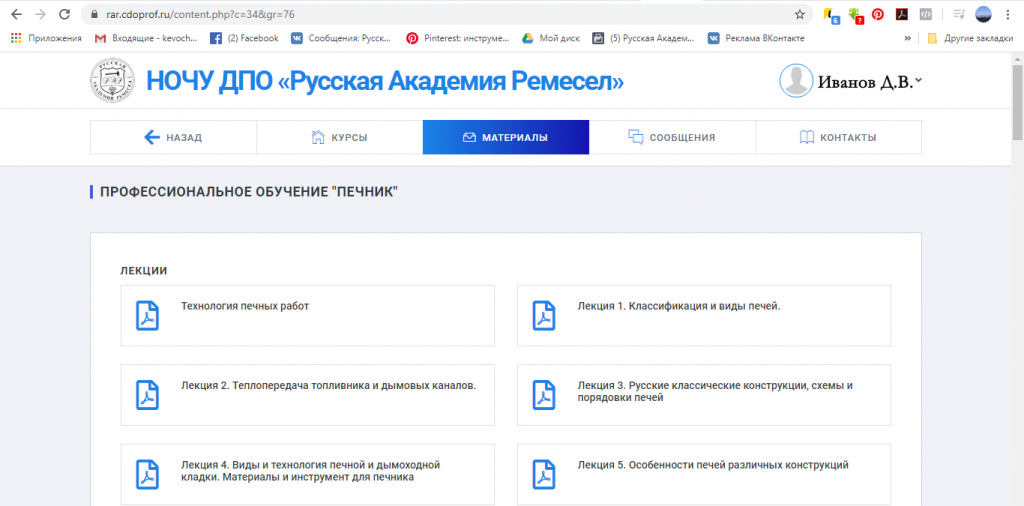Show more bookmarks with the » chevron
Viewport: 1024px width, 506px height.
coord(907,39)
